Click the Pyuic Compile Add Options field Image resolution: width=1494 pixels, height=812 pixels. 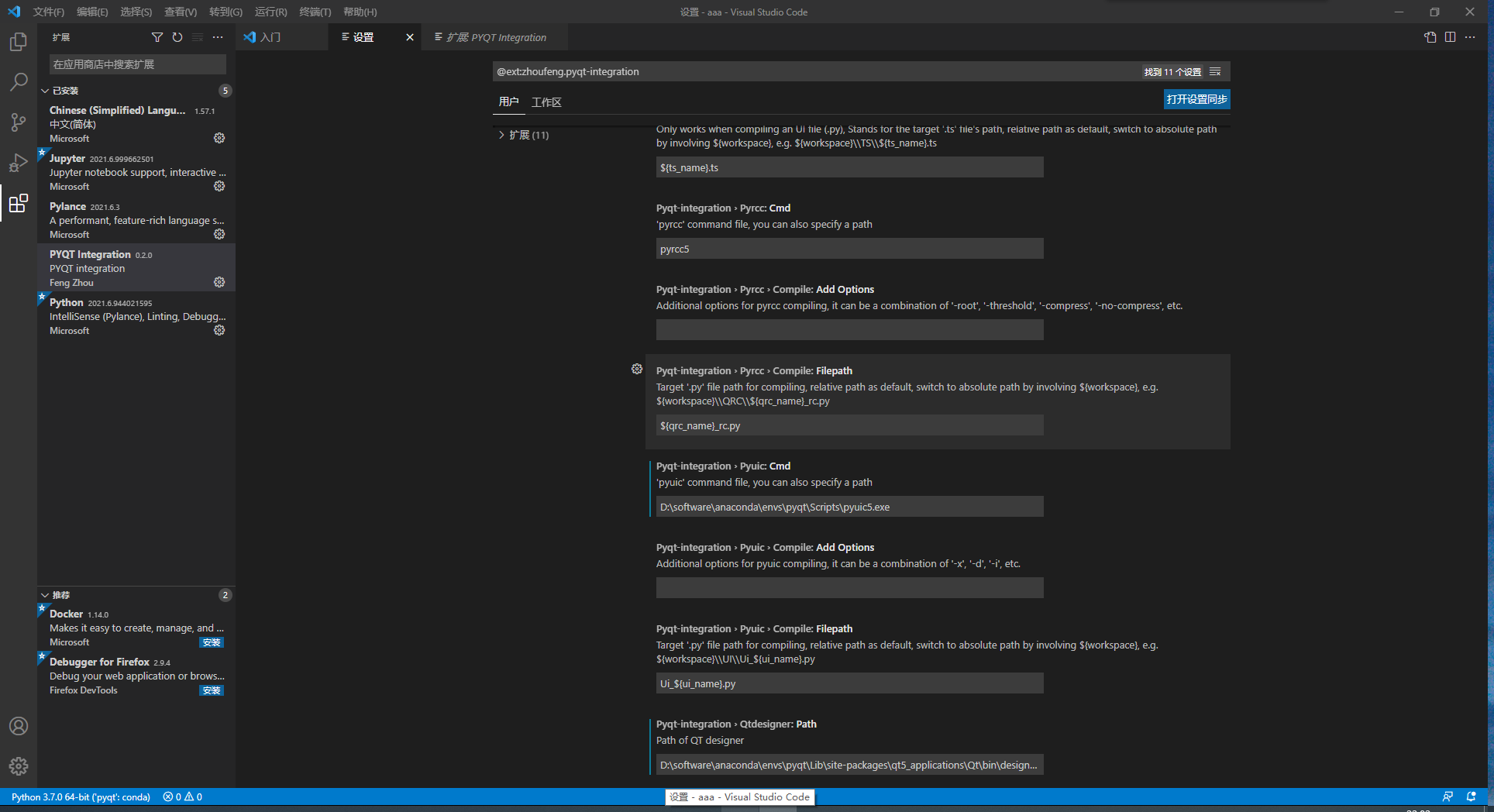(849, 588)
